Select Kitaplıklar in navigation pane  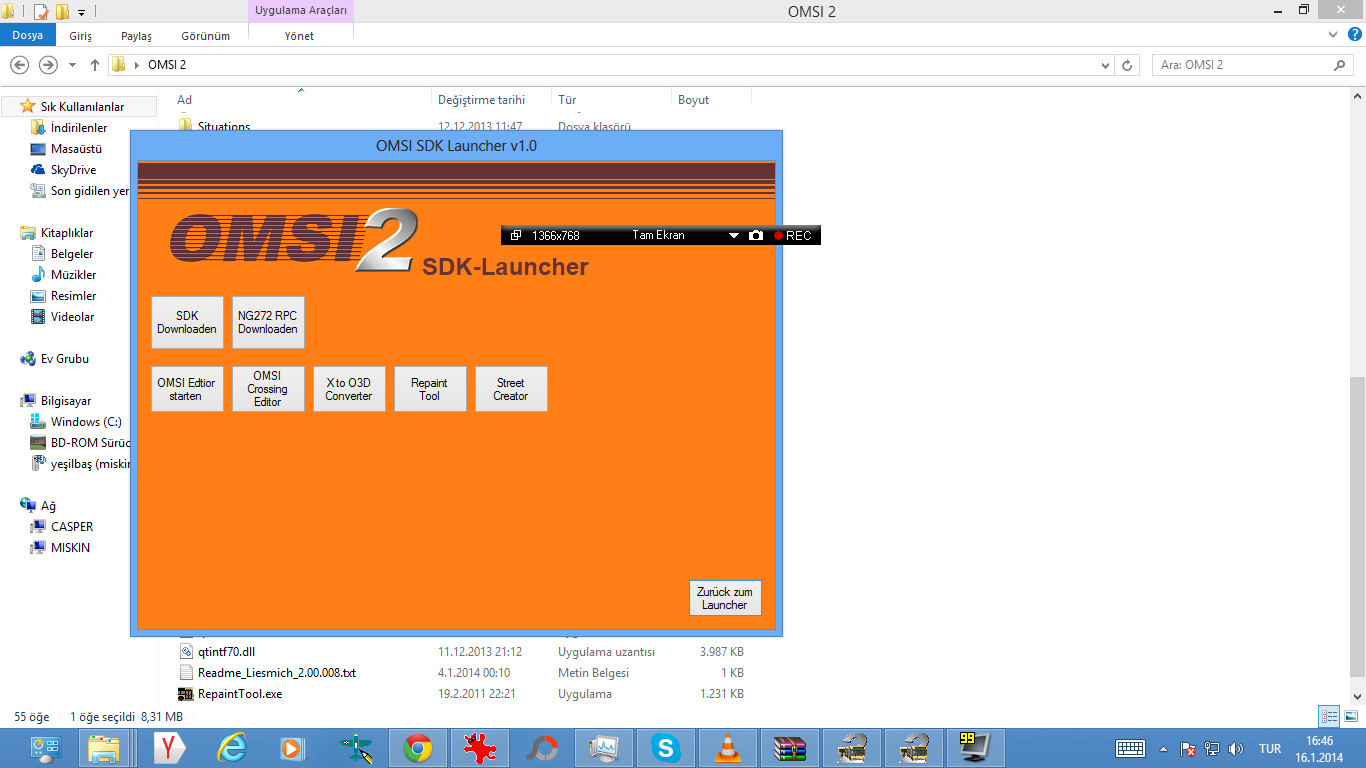(67, 233)
